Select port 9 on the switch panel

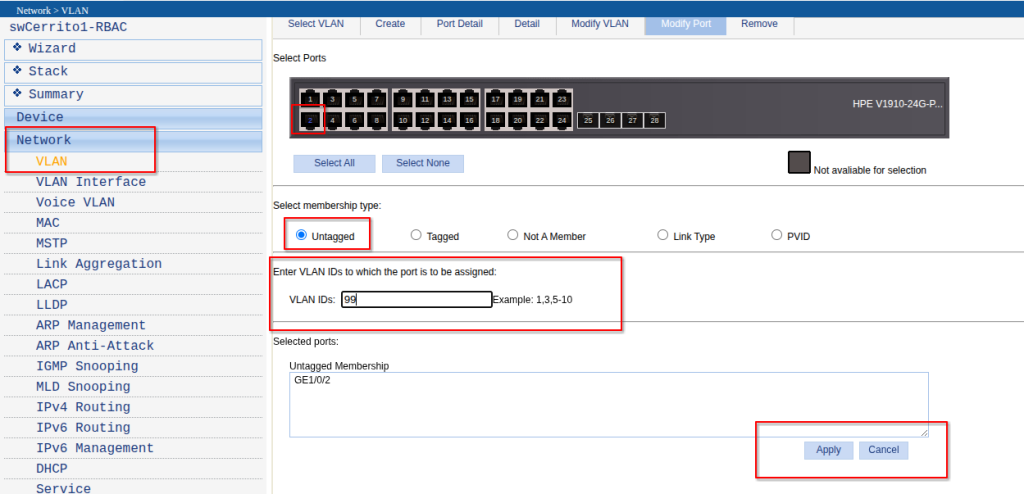point(404,99)
